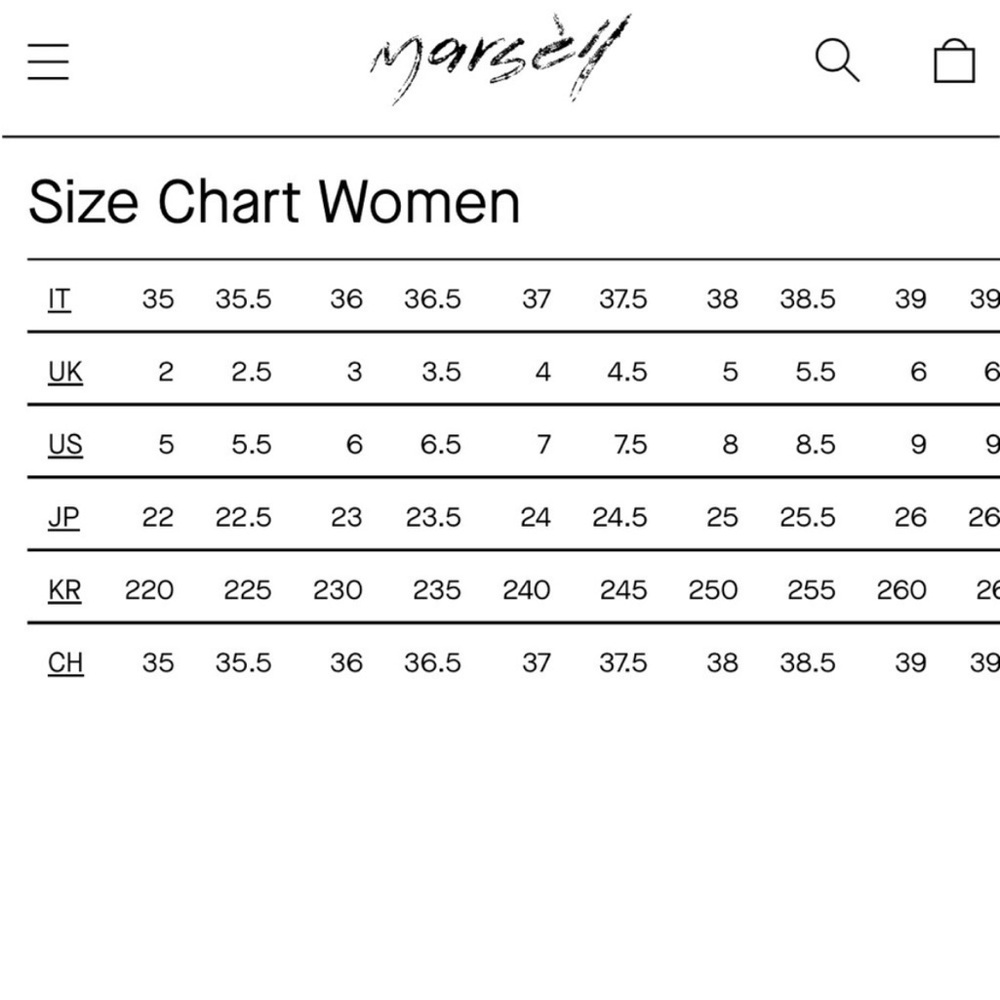Click the UK size row label
The image size is (1000, 1000).
[x=65, y=372]
